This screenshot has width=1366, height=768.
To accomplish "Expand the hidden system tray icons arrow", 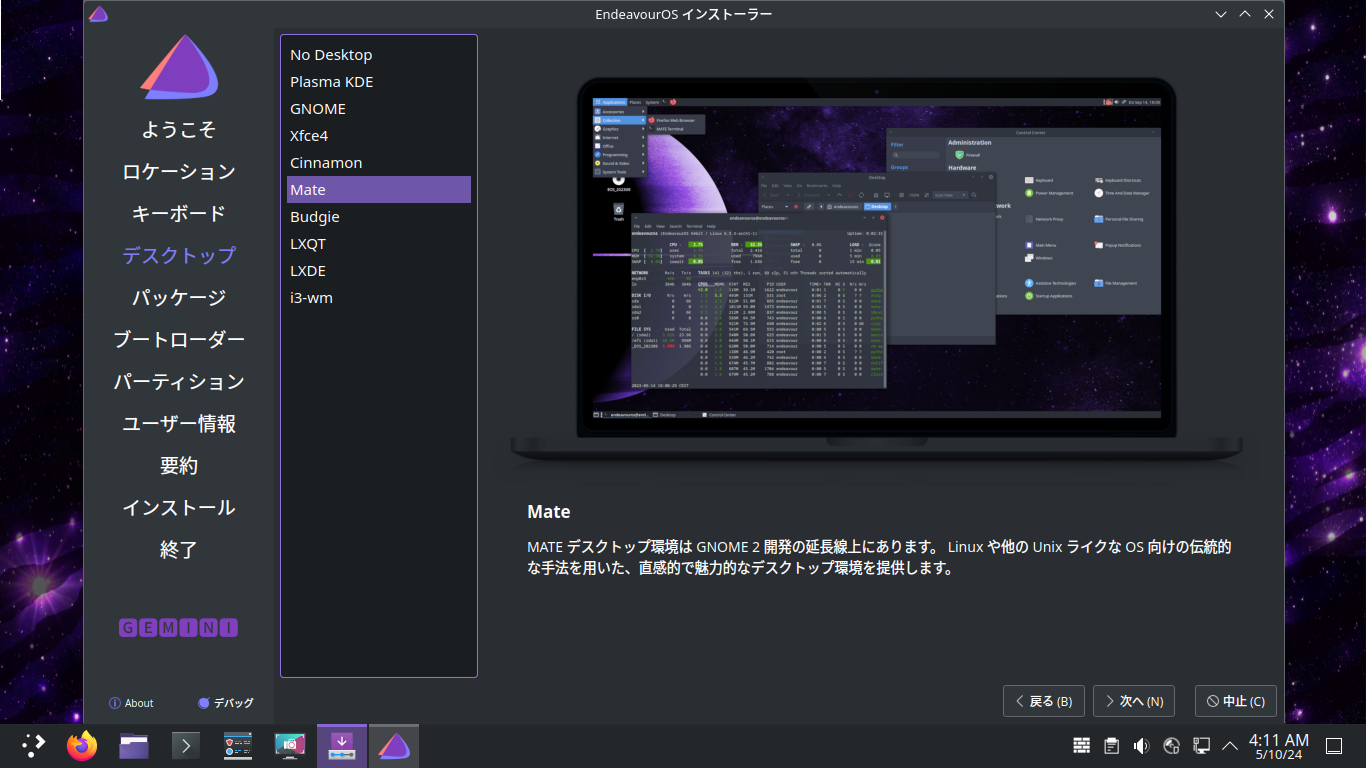I will 1230,745.
